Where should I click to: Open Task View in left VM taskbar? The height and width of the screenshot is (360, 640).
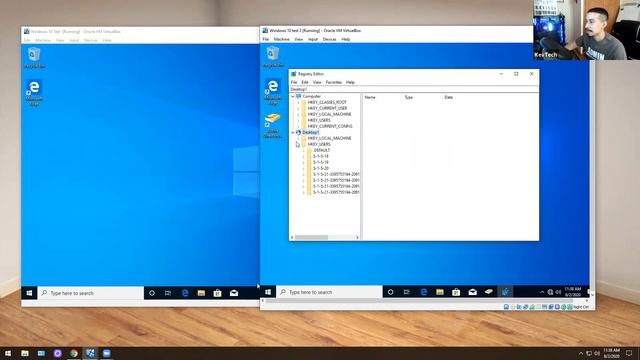pos(168,293)
